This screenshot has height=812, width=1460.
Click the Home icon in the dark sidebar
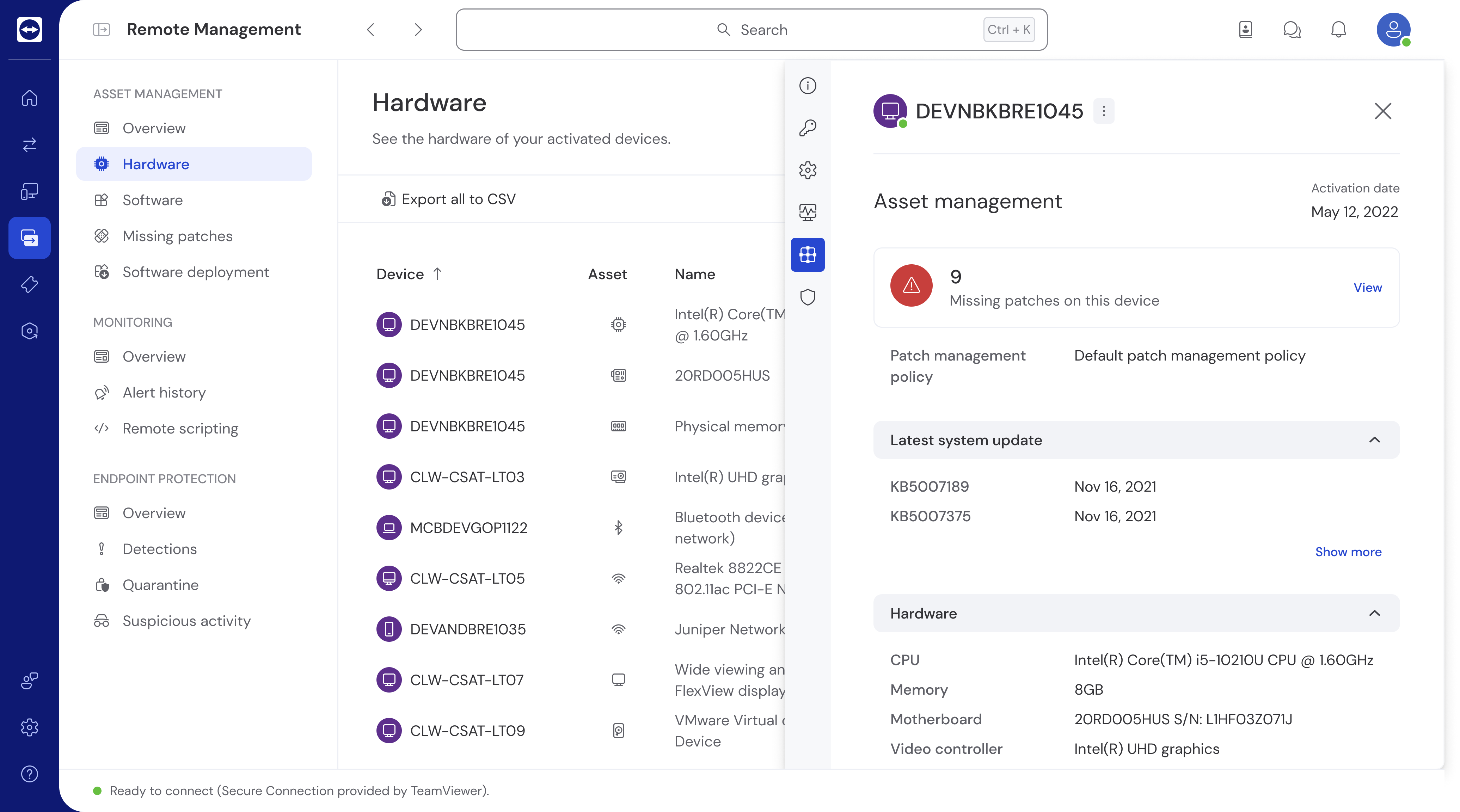29,98
